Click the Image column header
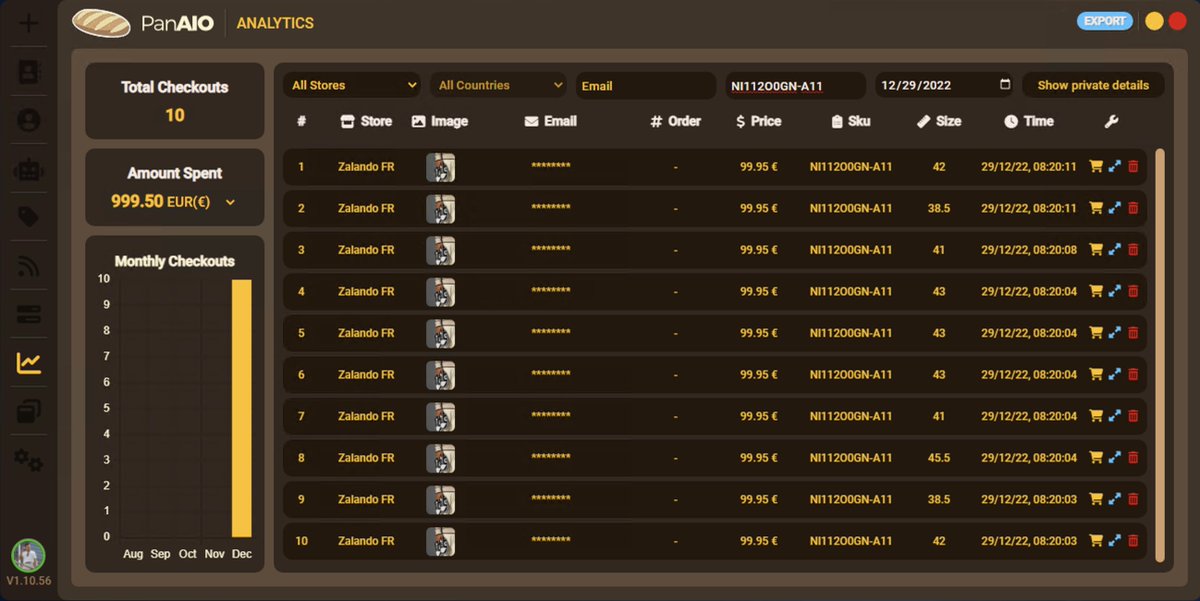This screenshot has width=1200, height=601. 440,121
